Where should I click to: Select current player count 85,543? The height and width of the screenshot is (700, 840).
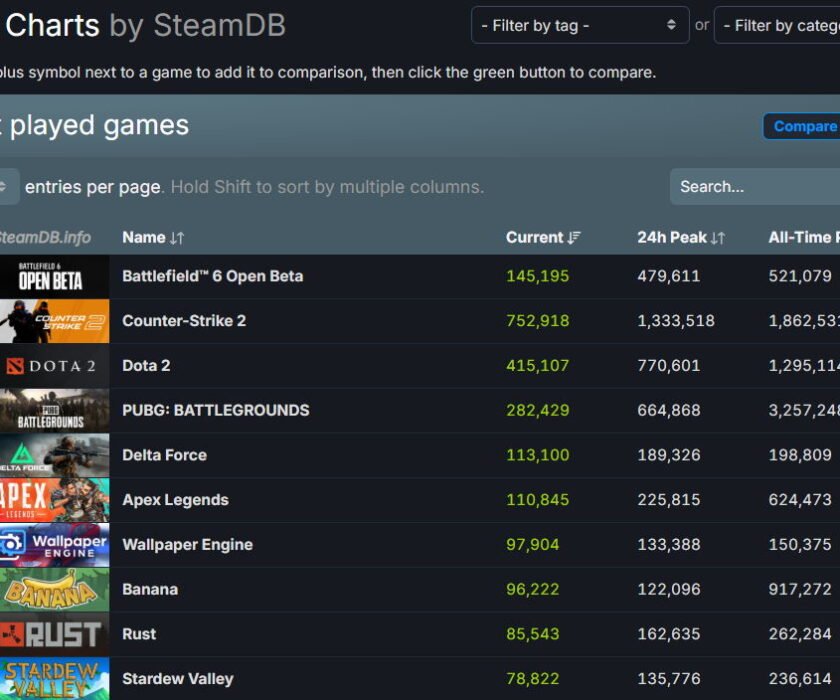point(532,634)
